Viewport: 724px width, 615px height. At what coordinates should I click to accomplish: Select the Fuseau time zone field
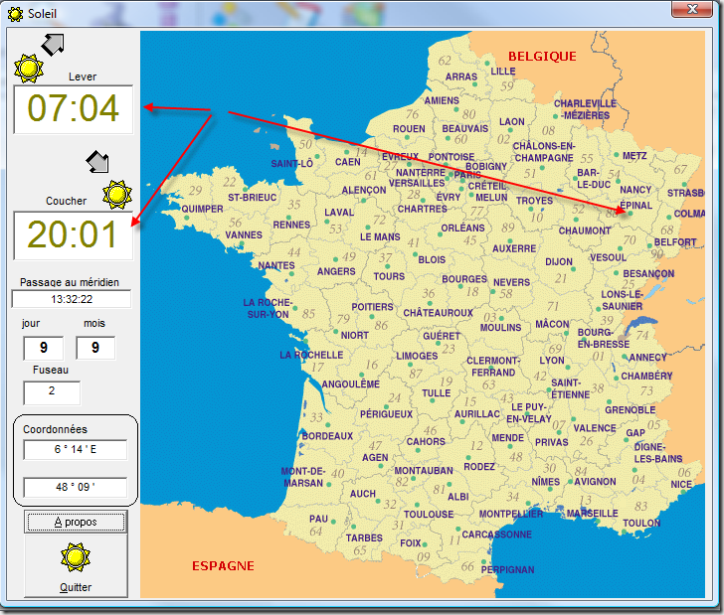pyautogui.click(x=51, y=393)
